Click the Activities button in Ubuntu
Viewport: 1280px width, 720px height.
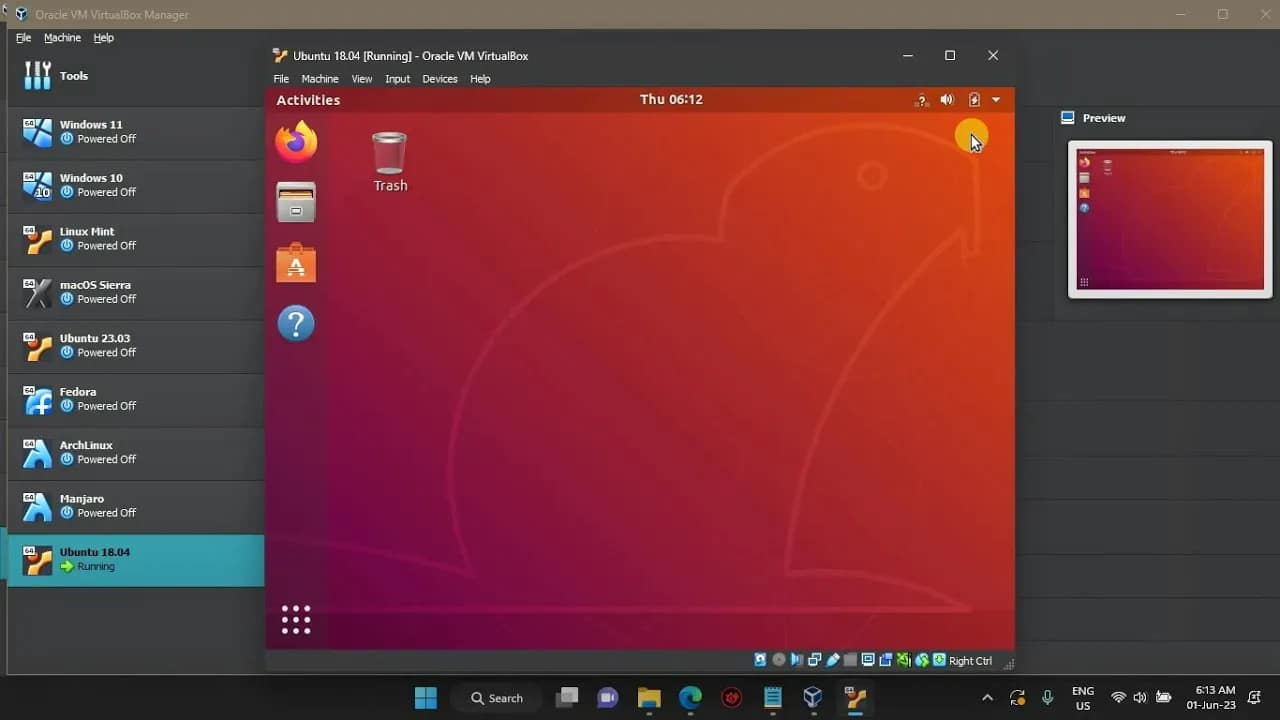pyautogui.click(x=307, y=100)
